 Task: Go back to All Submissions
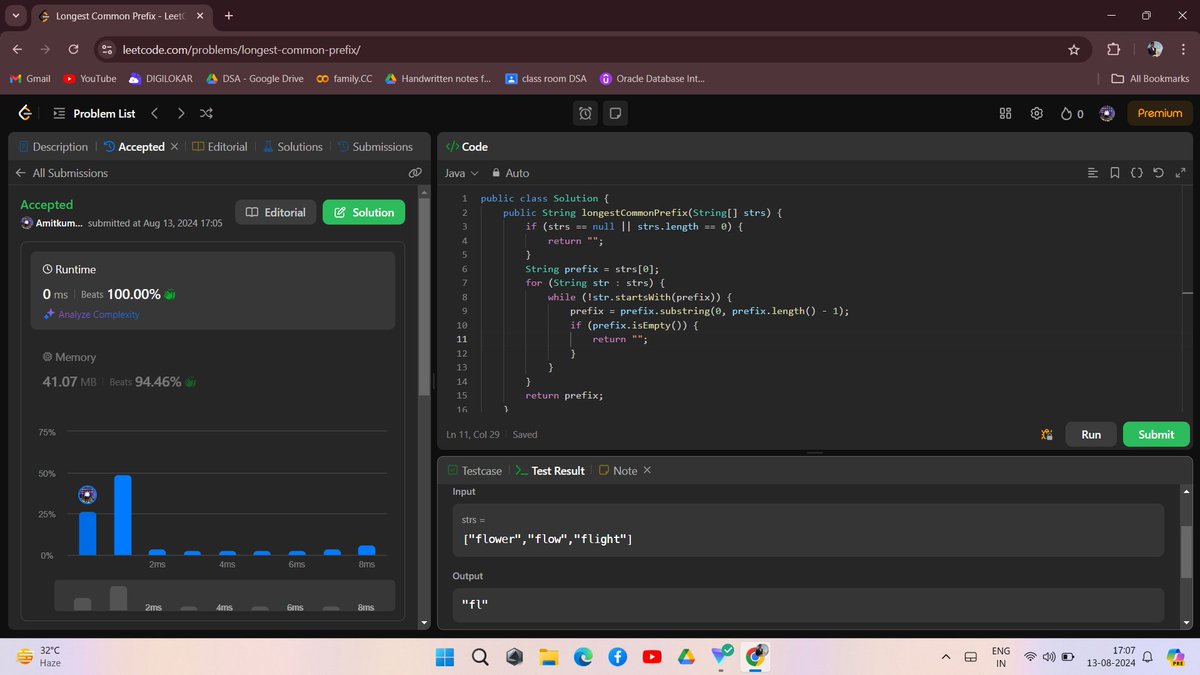tap(62, 173)
